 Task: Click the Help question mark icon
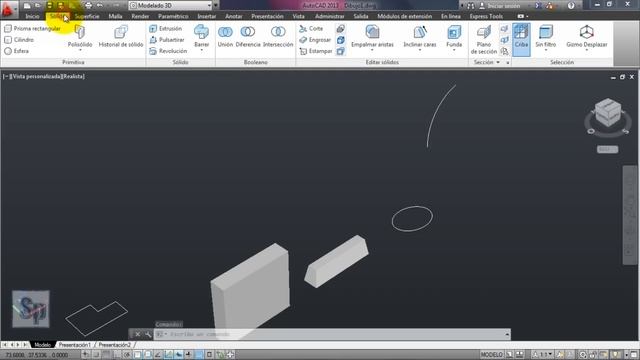click(571, 5)
